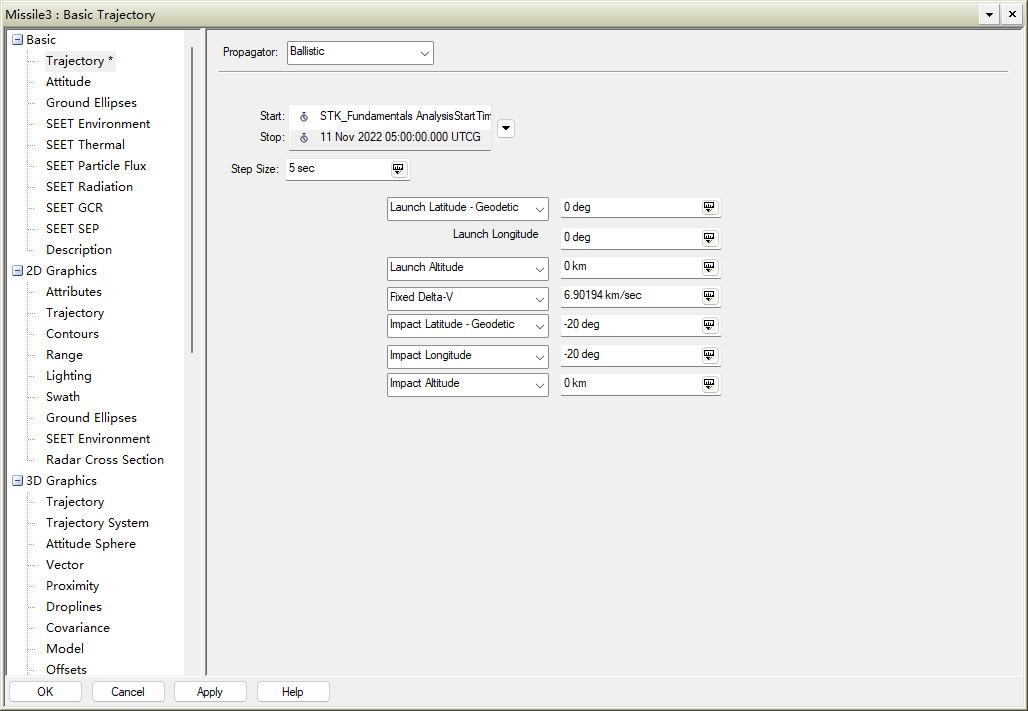Open the Fixed Delta-V method dropdown
This screenshot has height=711, width=1028.
[x=540, y=297]
